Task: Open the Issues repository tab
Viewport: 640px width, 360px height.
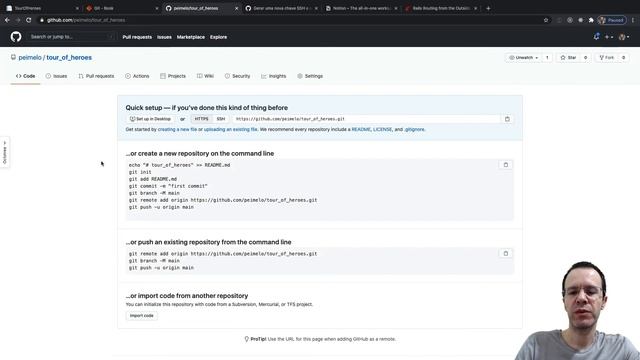Action: click(56, 76)
